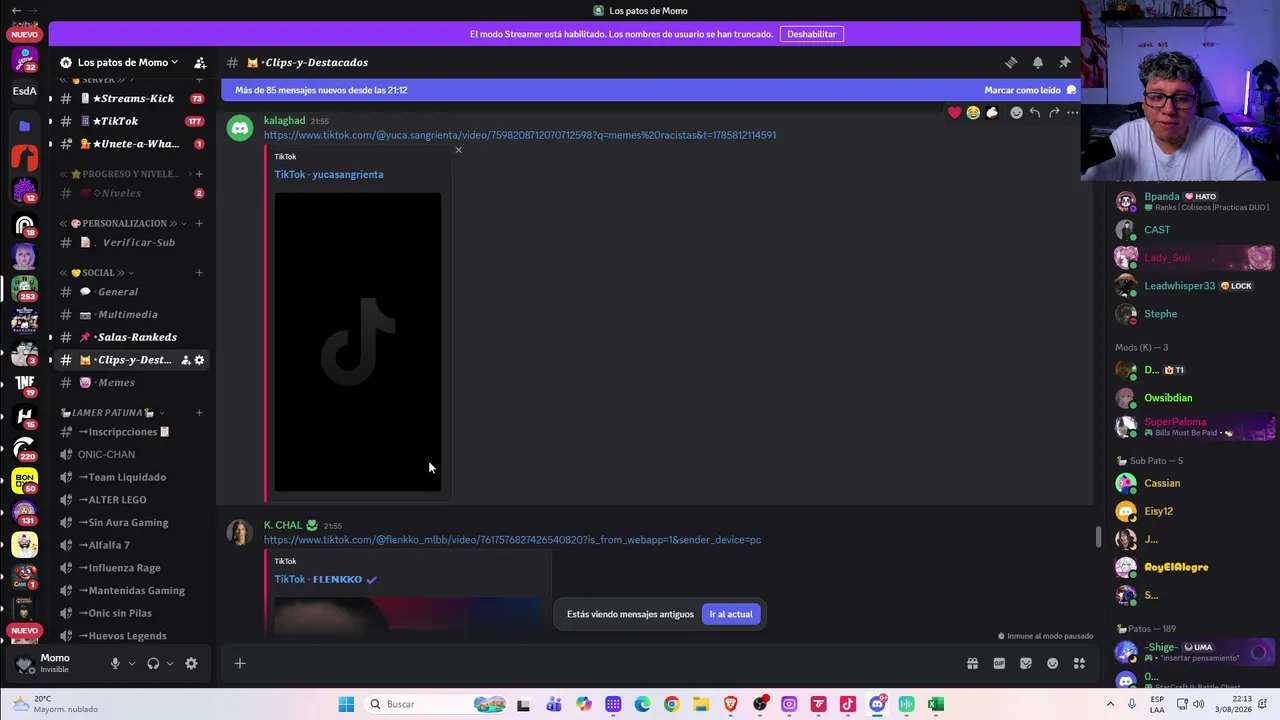React with the red heart emoji

[x=955, y=113]
